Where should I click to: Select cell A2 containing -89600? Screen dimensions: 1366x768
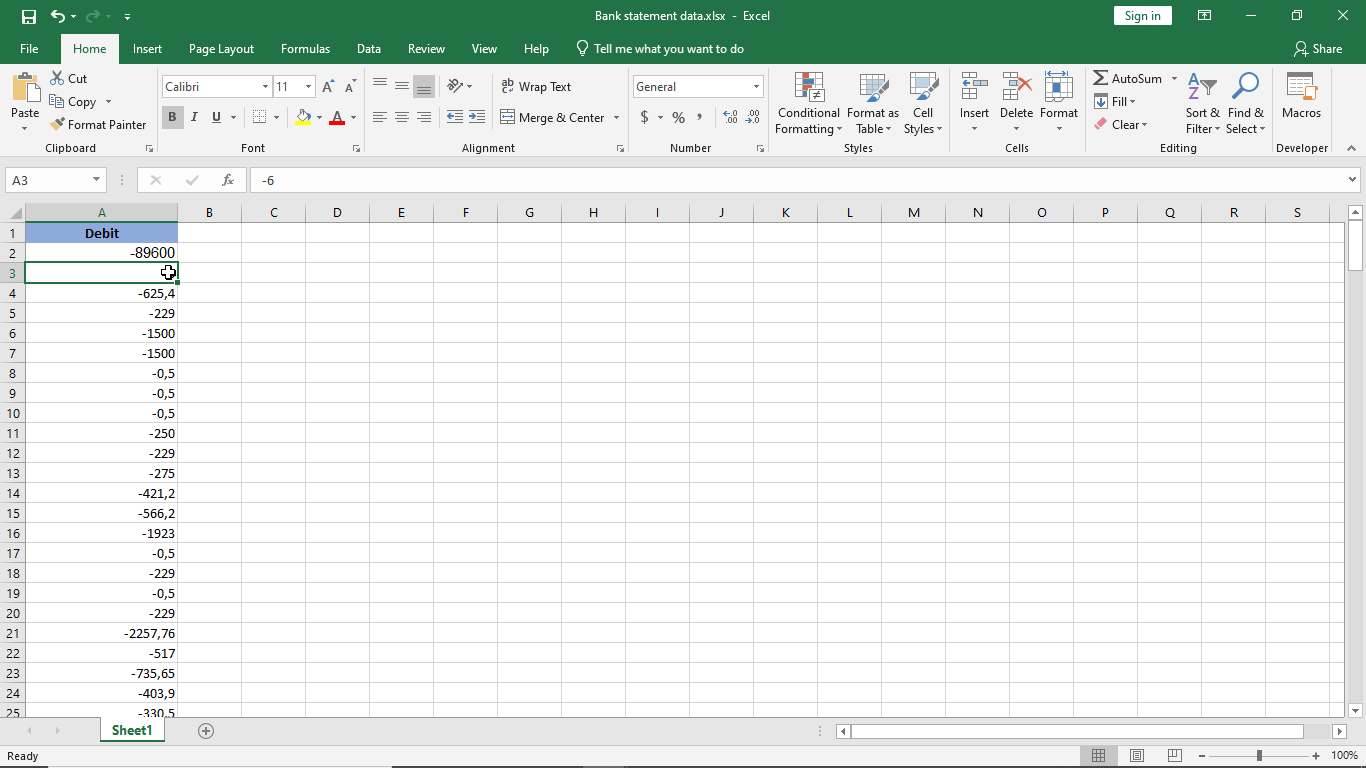pyautogui.click(x=102, y=253)
